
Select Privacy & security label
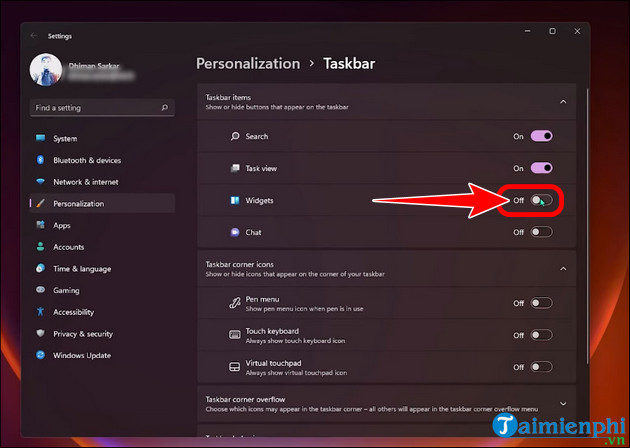(x=83, y=333)
